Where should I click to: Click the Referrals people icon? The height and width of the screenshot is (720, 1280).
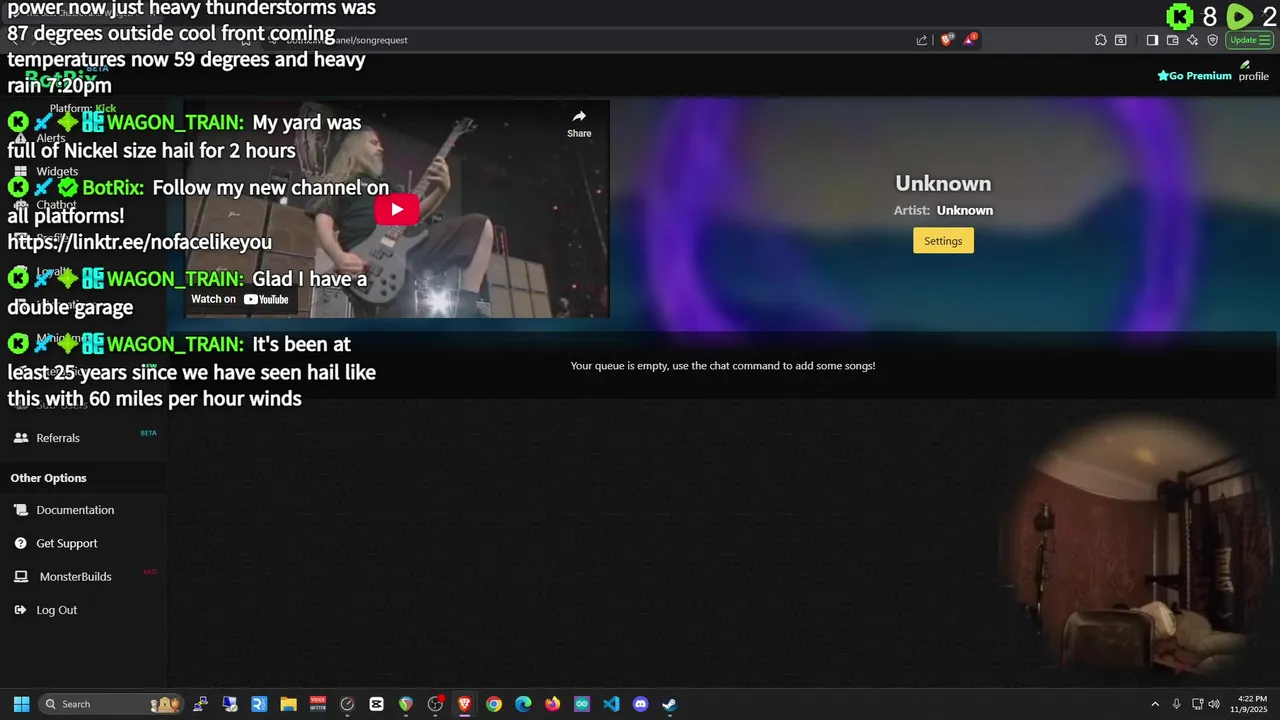[21, 438]
